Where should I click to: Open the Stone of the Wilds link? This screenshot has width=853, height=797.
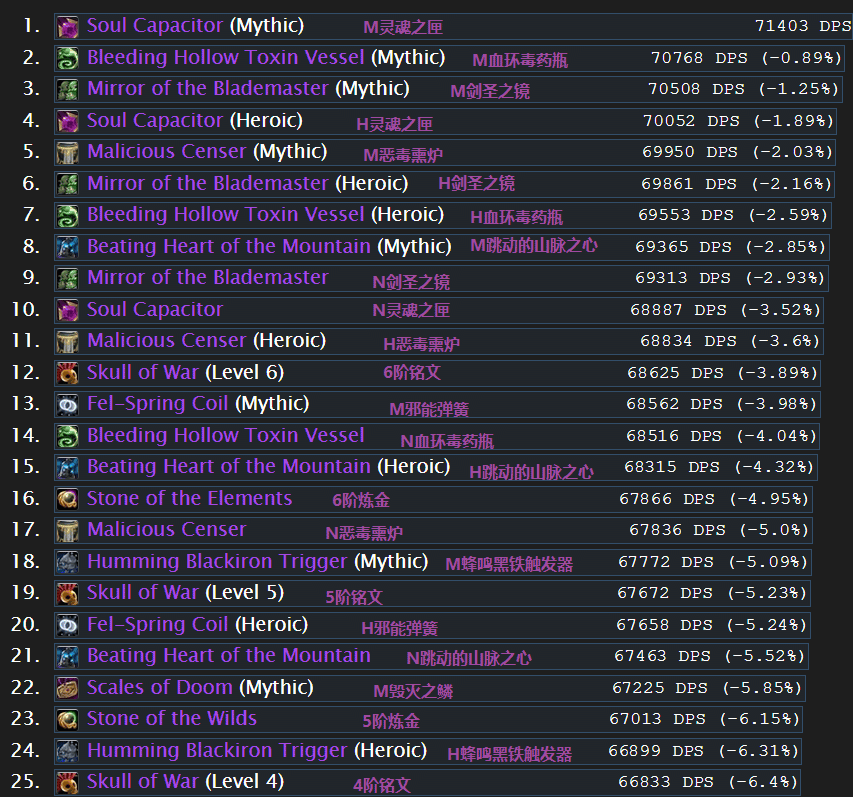click(171, 719)
